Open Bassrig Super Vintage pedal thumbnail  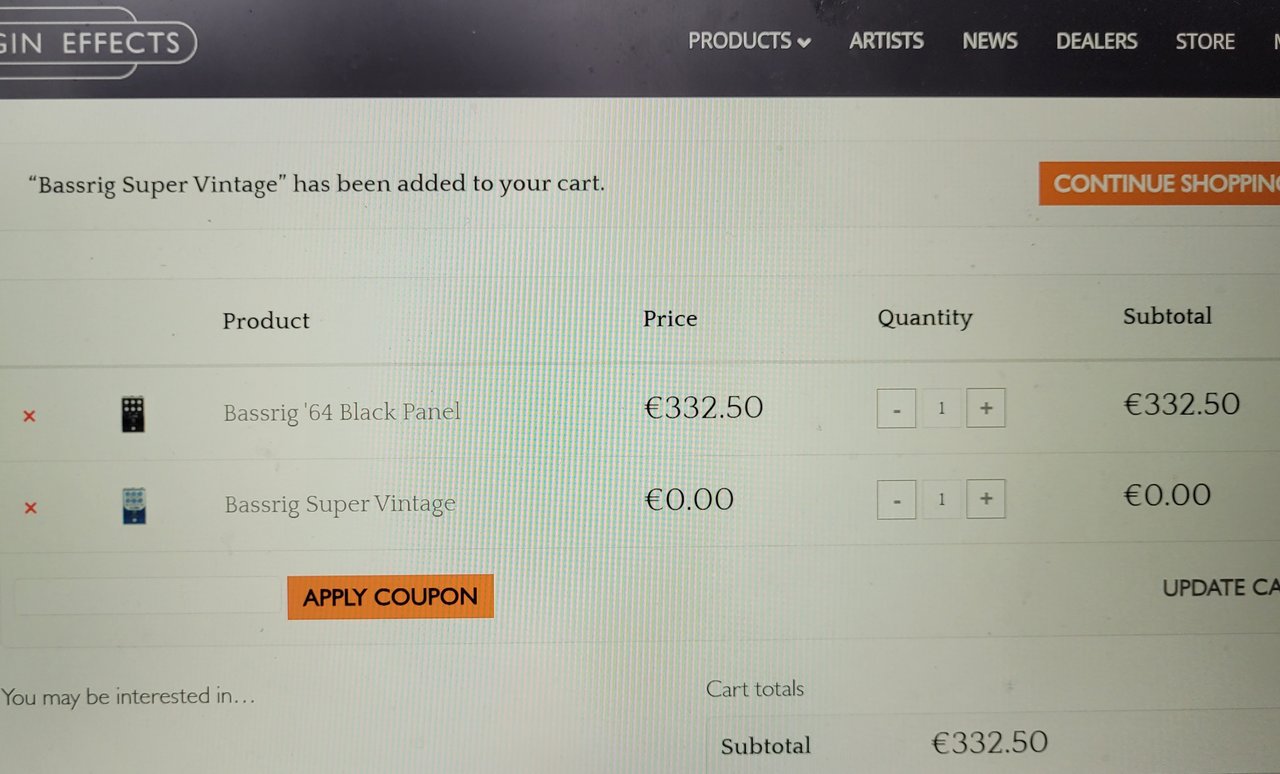[x=133, y=505]
